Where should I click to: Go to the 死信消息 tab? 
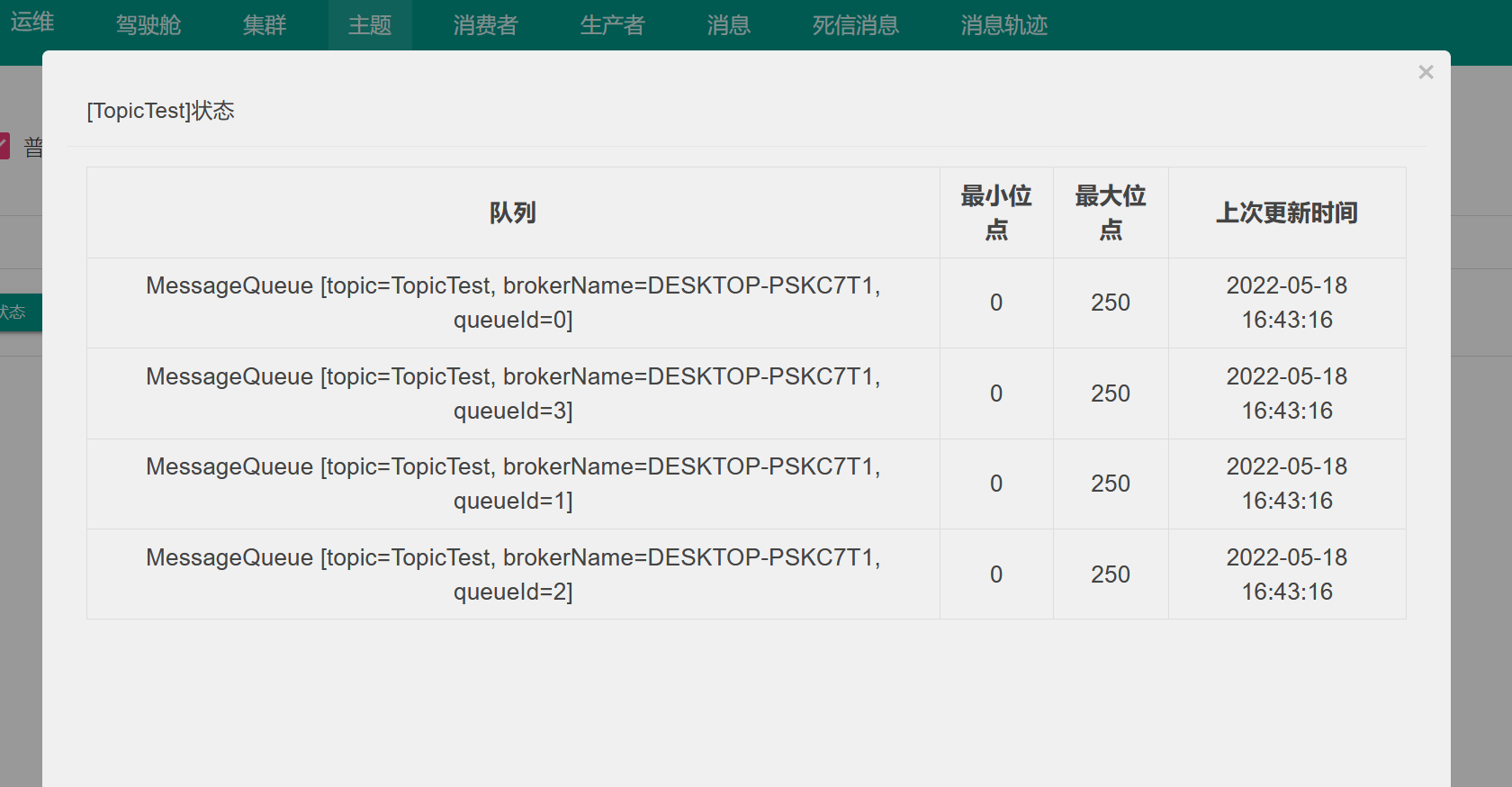point(855,25)
